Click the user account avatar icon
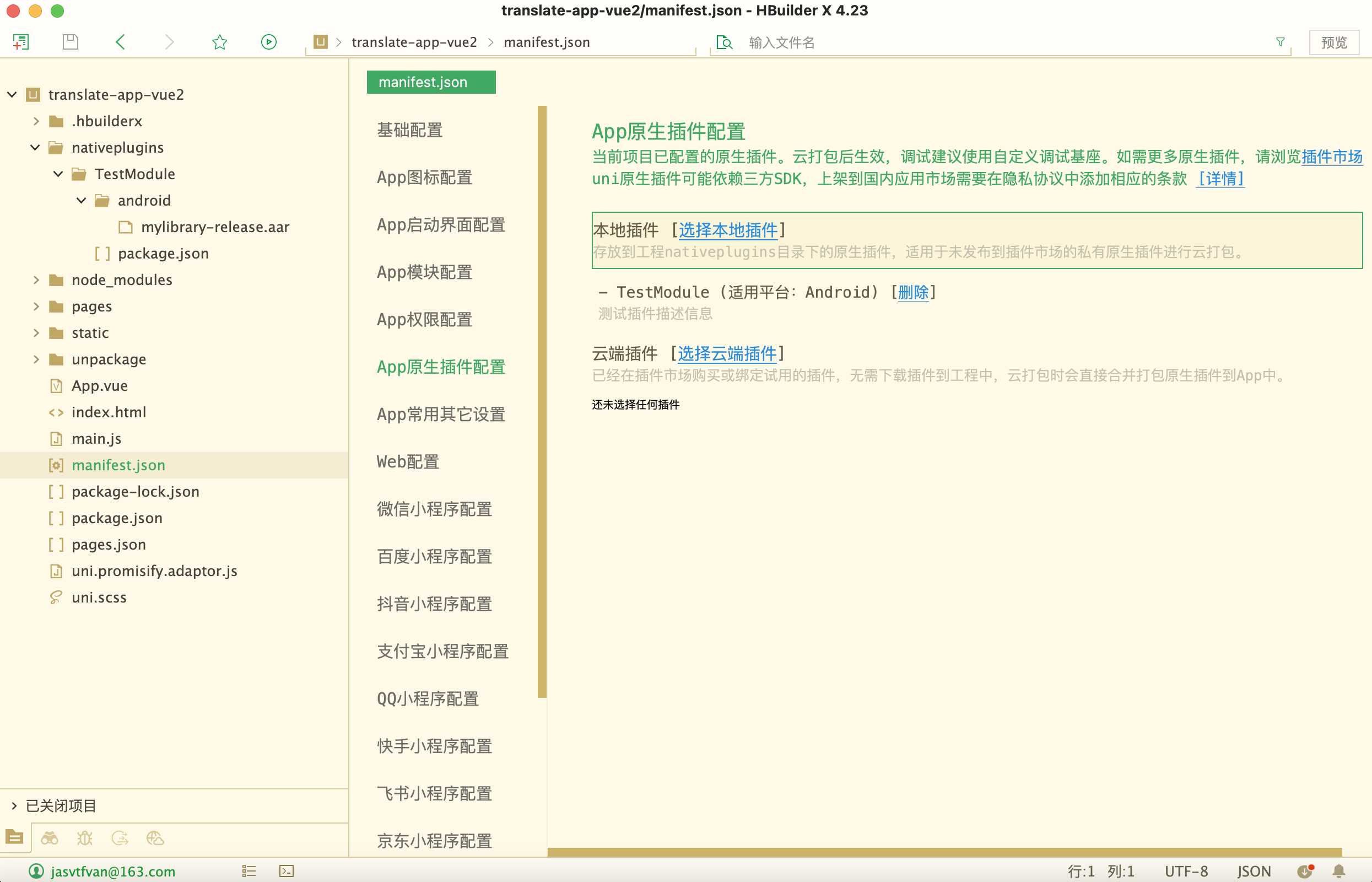The height and width of the screenshot is (882, 1372). pyautogui.click(x=36, y=871)
